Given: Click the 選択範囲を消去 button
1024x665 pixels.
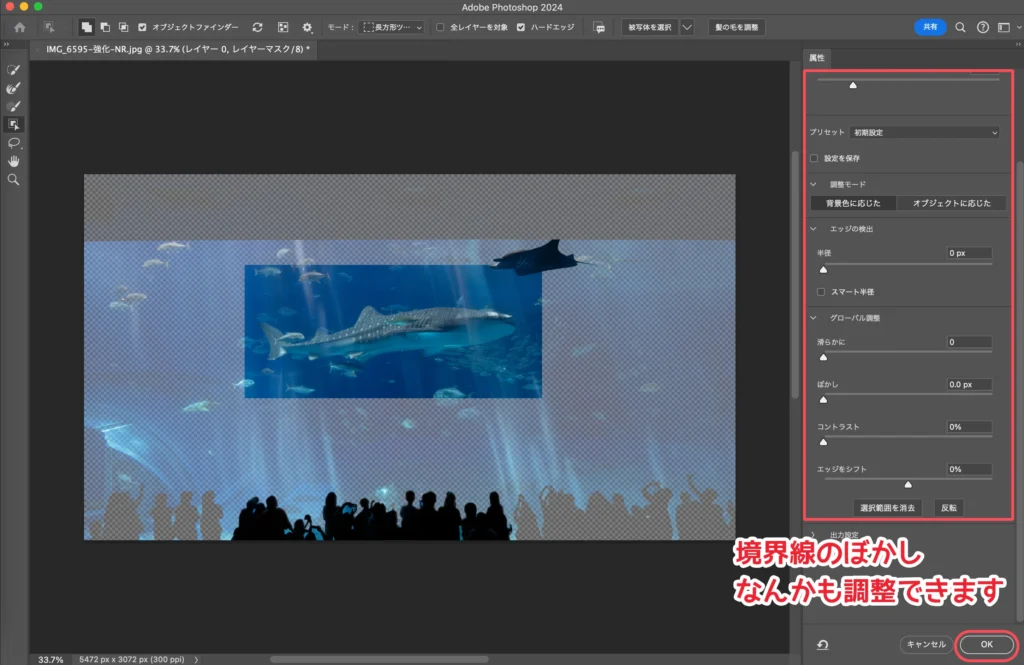Looking at the screenshot, I should click(889, 507).
